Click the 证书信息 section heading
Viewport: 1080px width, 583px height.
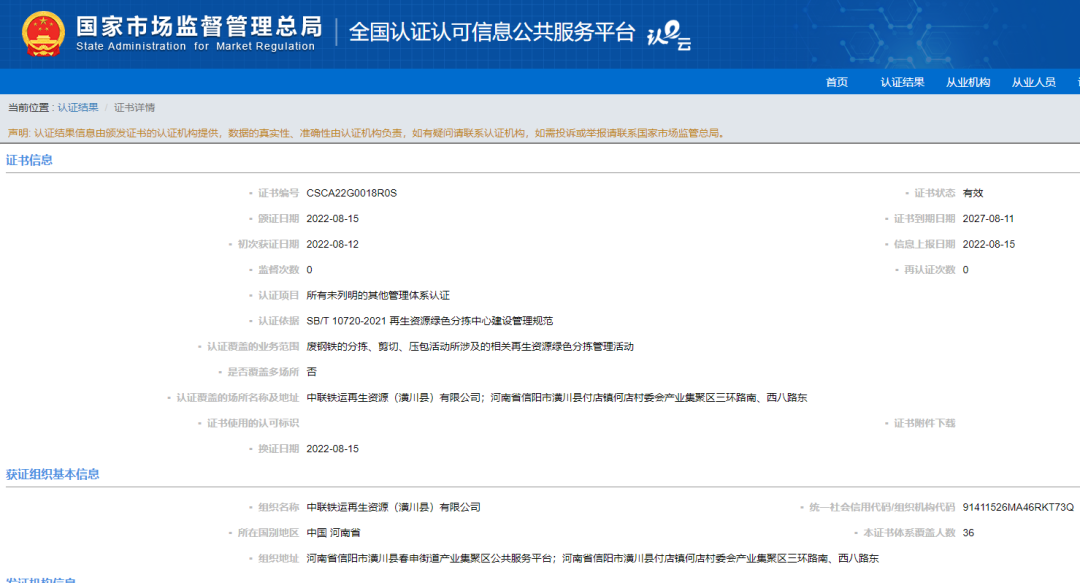(x=30, y=160)
